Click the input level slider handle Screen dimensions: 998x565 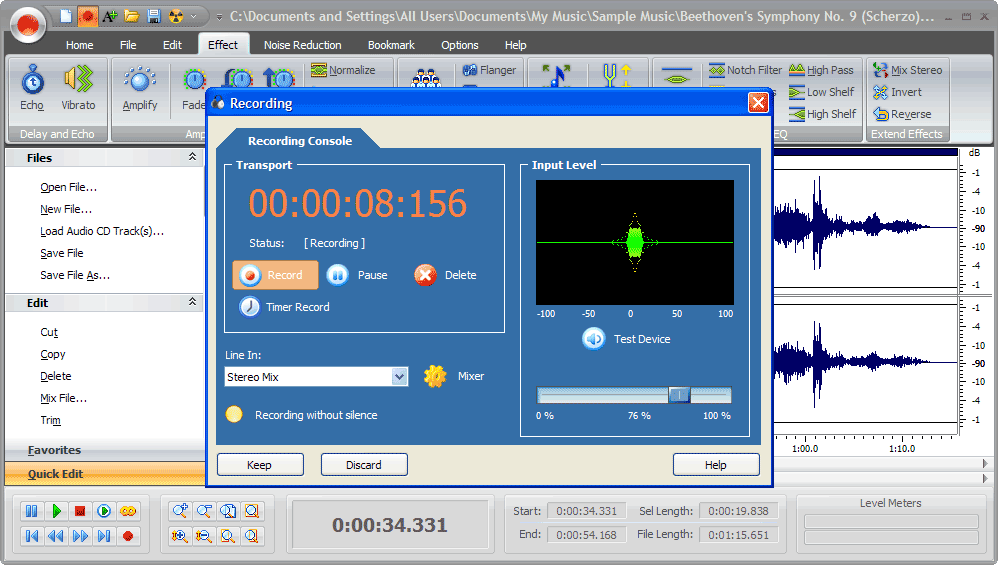(679, 395)
